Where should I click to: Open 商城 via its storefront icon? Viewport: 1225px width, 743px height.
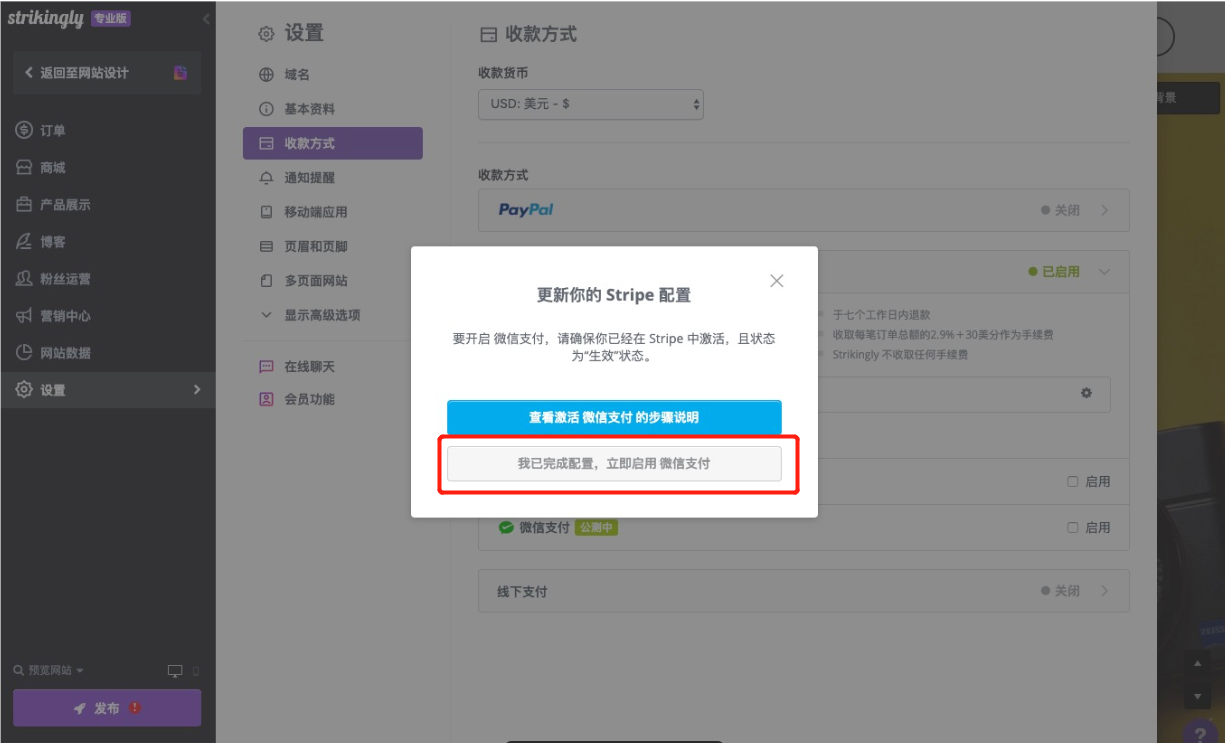point(24,168)
